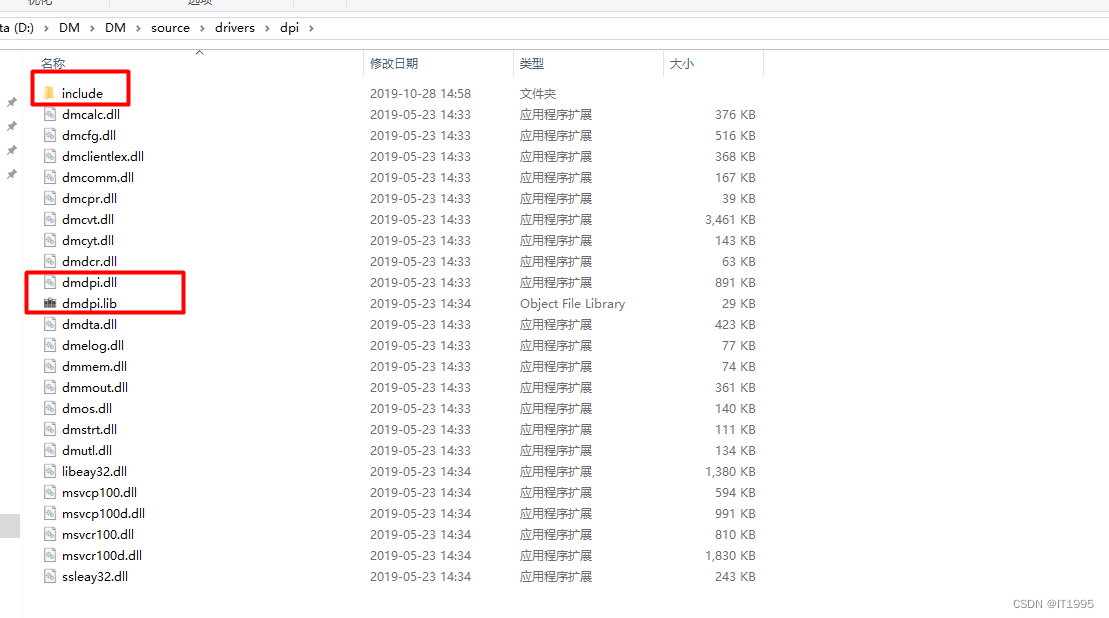Open the include folder

(80, 93)
